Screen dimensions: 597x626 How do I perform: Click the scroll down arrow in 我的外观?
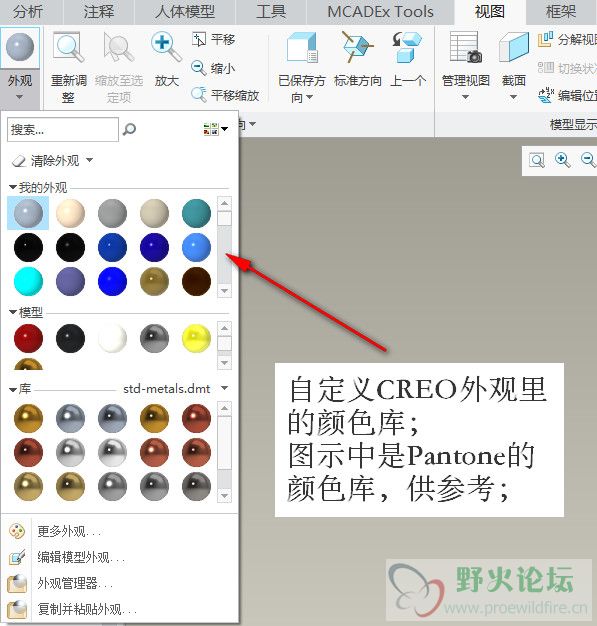[x=224, y=291]
